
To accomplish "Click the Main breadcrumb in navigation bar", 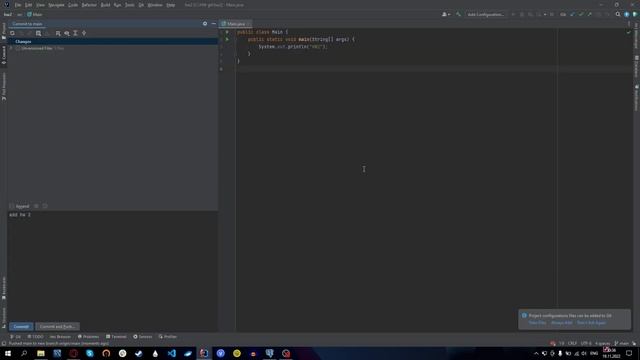I will pyautogui.click(x=35, y=14).
